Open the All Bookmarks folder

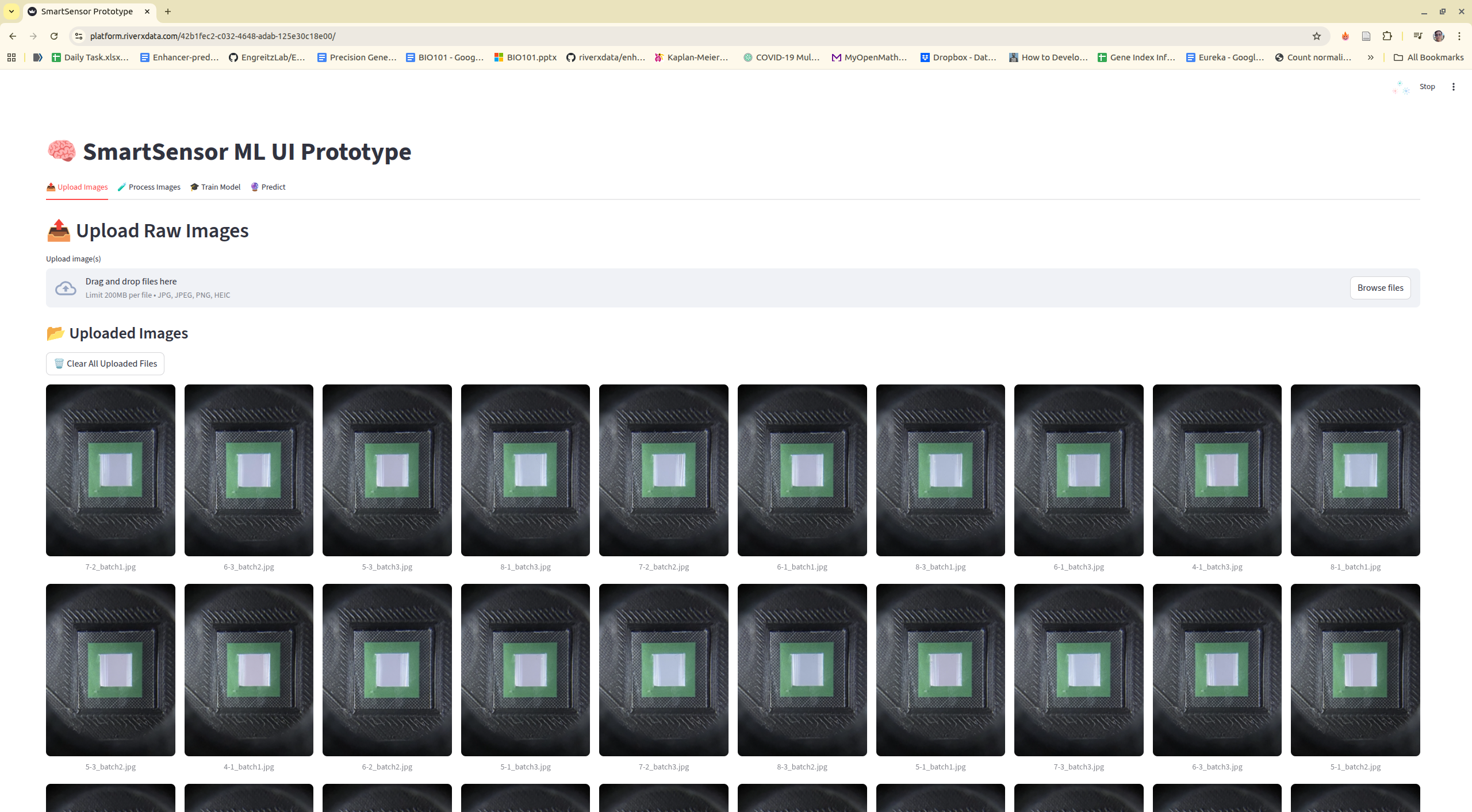(1428, 57)
